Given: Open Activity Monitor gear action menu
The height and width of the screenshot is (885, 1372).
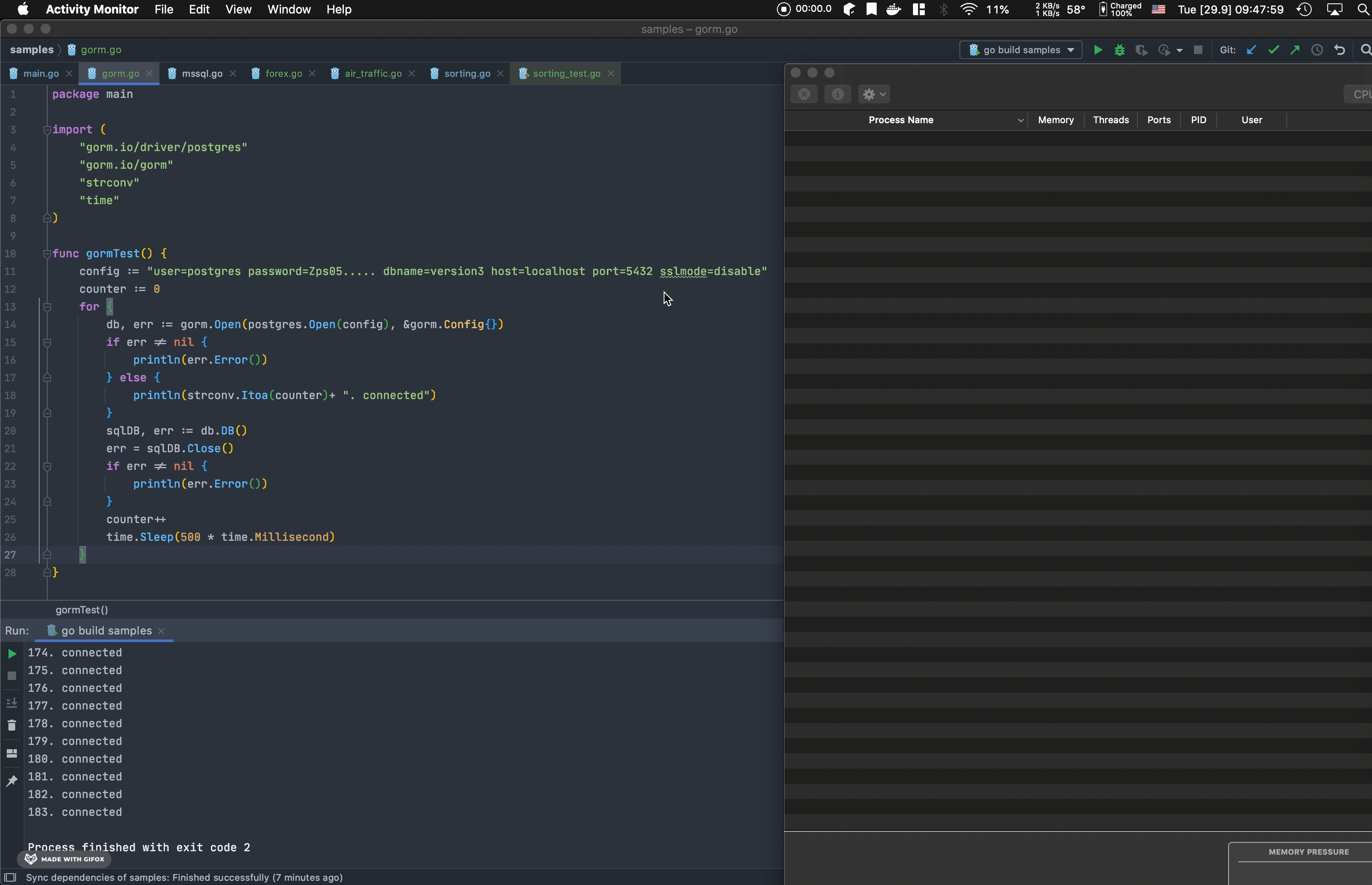Looking at the screenshot, I should coord(874,94).
